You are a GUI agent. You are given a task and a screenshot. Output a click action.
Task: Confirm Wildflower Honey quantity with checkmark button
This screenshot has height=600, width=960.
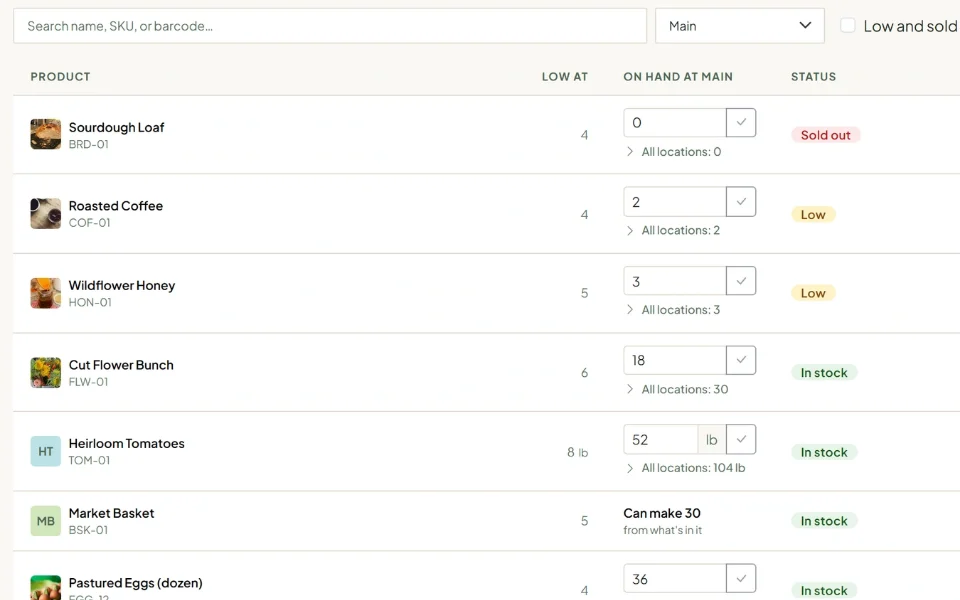click(741, 281)
